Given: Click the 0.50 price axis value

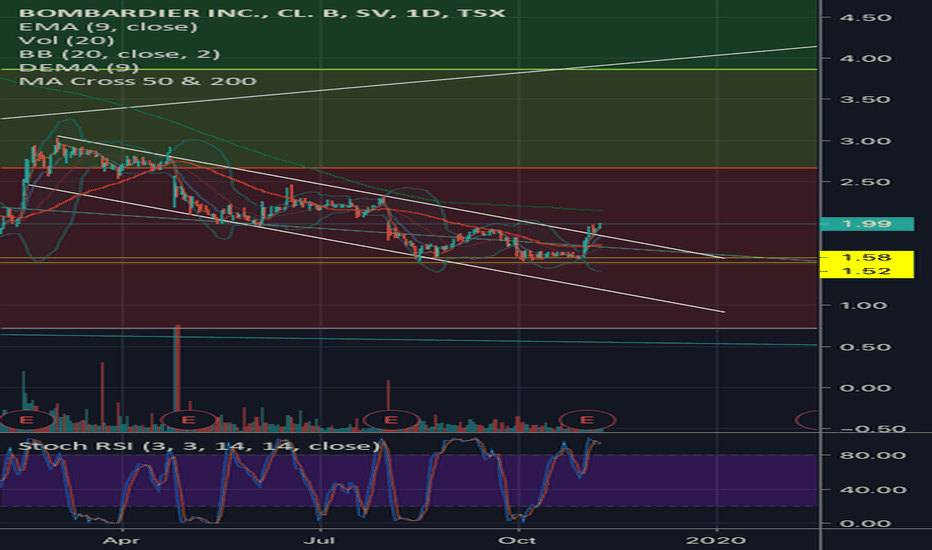Looking at the screenshot, I should point(865,347).
